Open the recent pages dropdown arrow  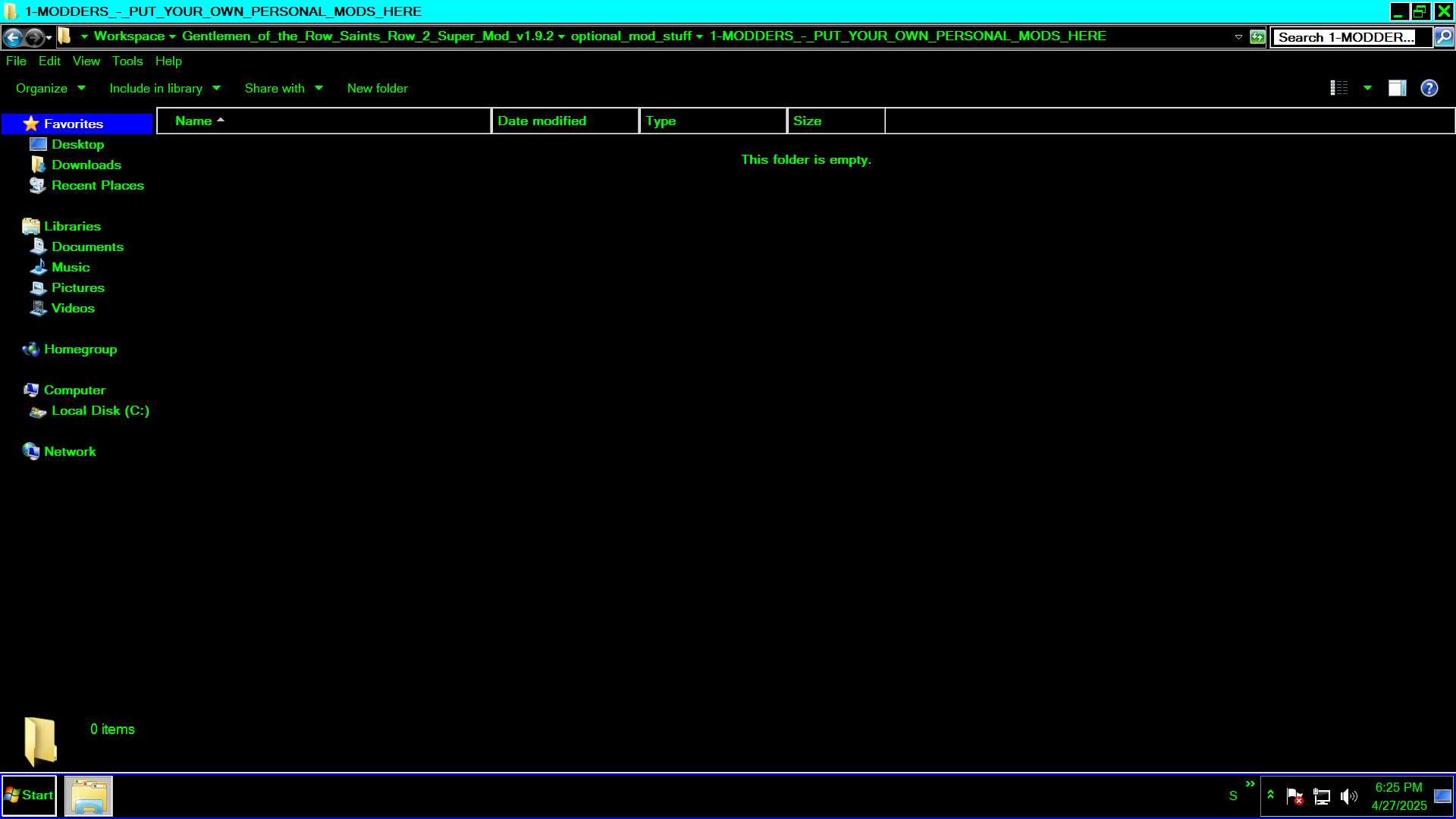click(49, 37)
